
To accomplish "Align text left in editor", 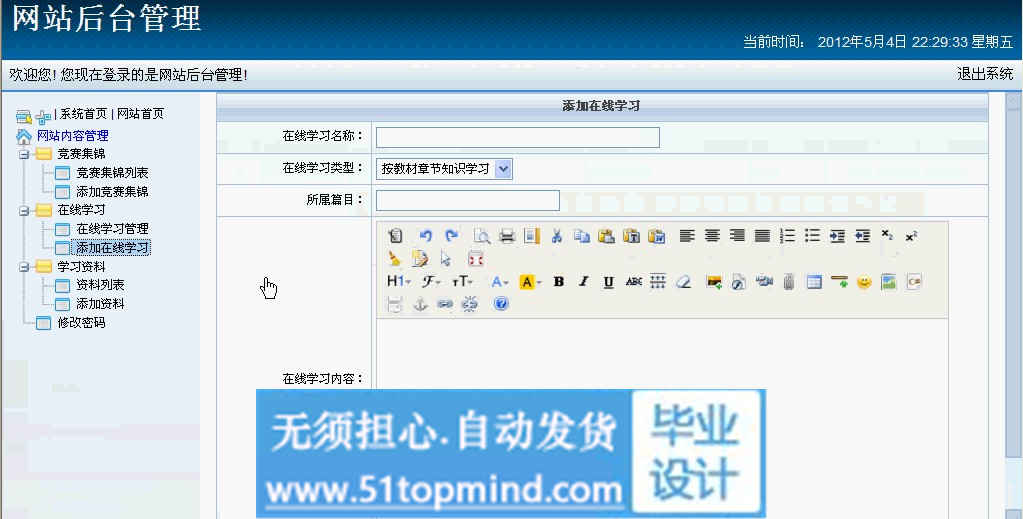I will pyautogui.click(x=687, y=236).
